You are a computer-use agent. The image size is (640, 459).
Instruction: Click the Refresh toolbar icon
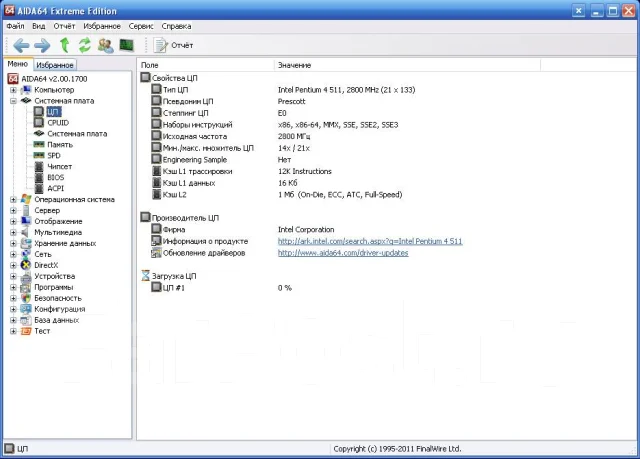(x=84, y=45)
